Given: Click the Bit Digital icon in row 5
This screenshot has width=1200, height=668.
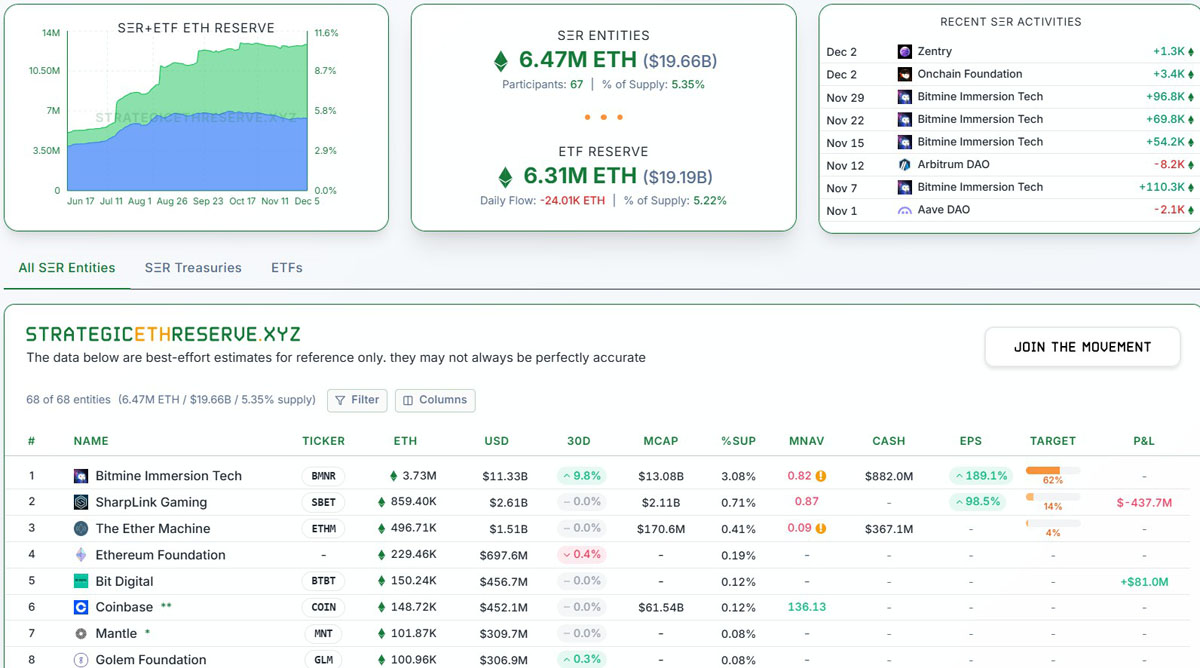Looking at the screenshot, I should (82, 581).
